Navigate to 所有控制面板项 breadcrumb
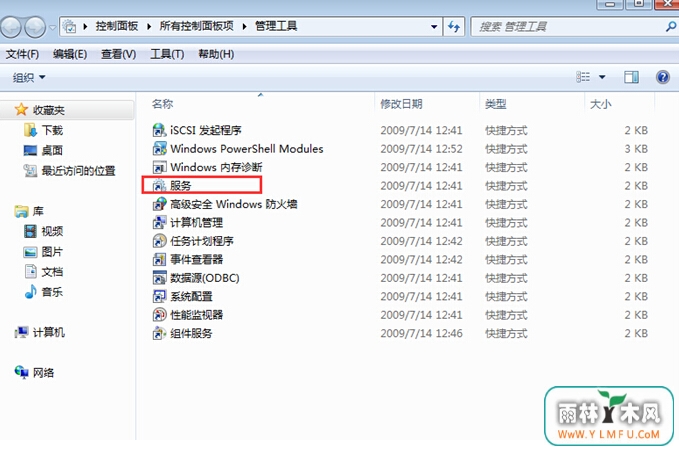Image resolution: width=679 pixels, height=451 pixels. (196, 26)
